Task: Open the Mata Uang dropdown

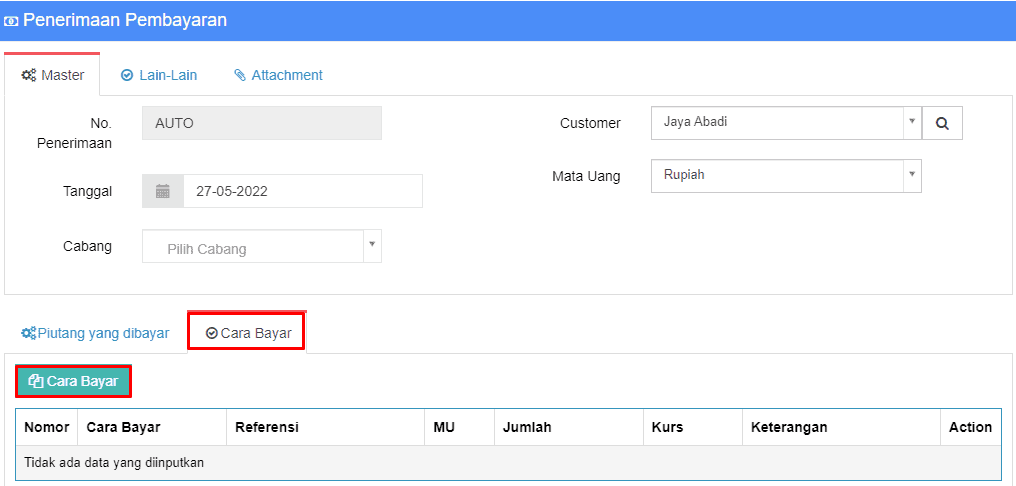Action: pyautogui.click(x=786, y=175)
